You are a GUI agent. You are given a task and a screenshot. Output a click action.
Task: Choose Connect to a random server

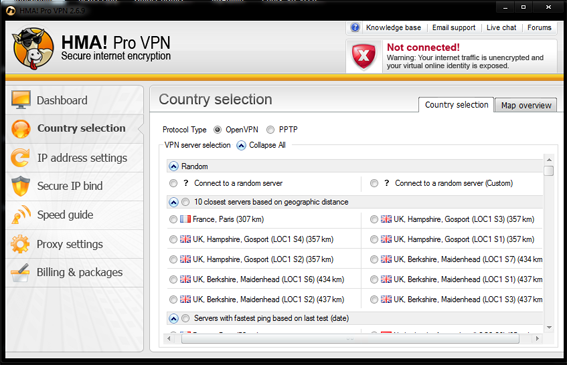click(173, 183)
